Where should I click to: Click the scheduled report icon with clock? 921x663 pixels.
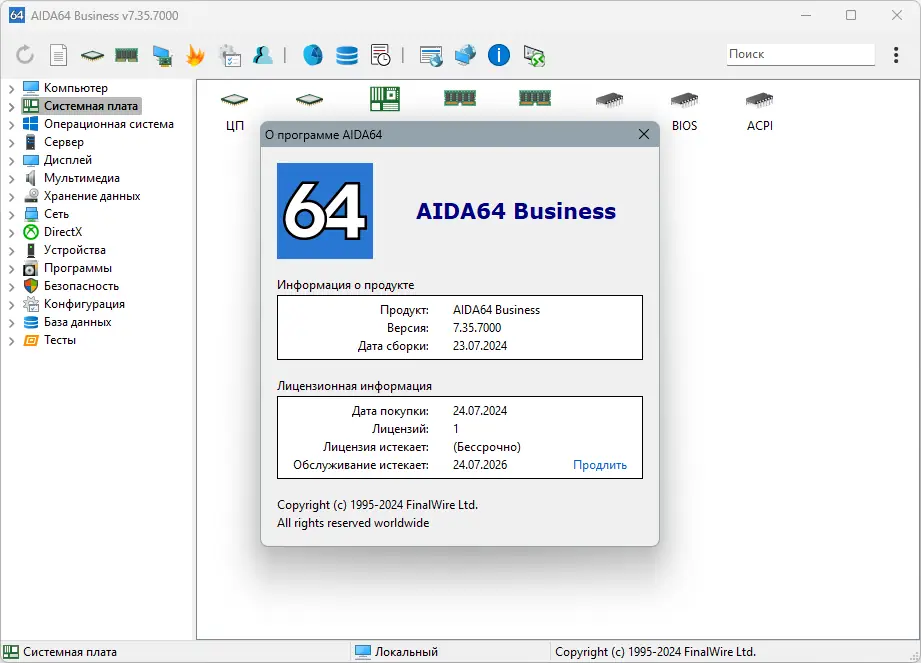click(381, 55)
